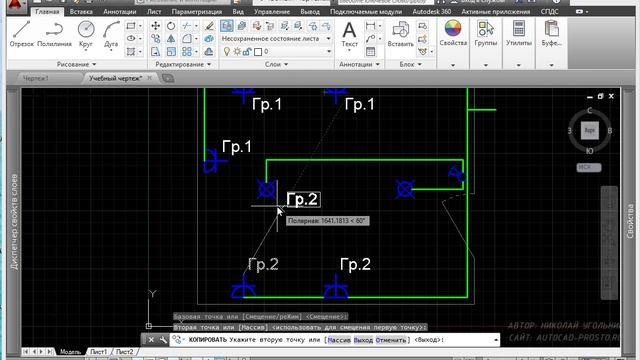This screenshot has height=360, width=640.
Task: Choose the Отменить command option
Action: click(x=391, y=340)
